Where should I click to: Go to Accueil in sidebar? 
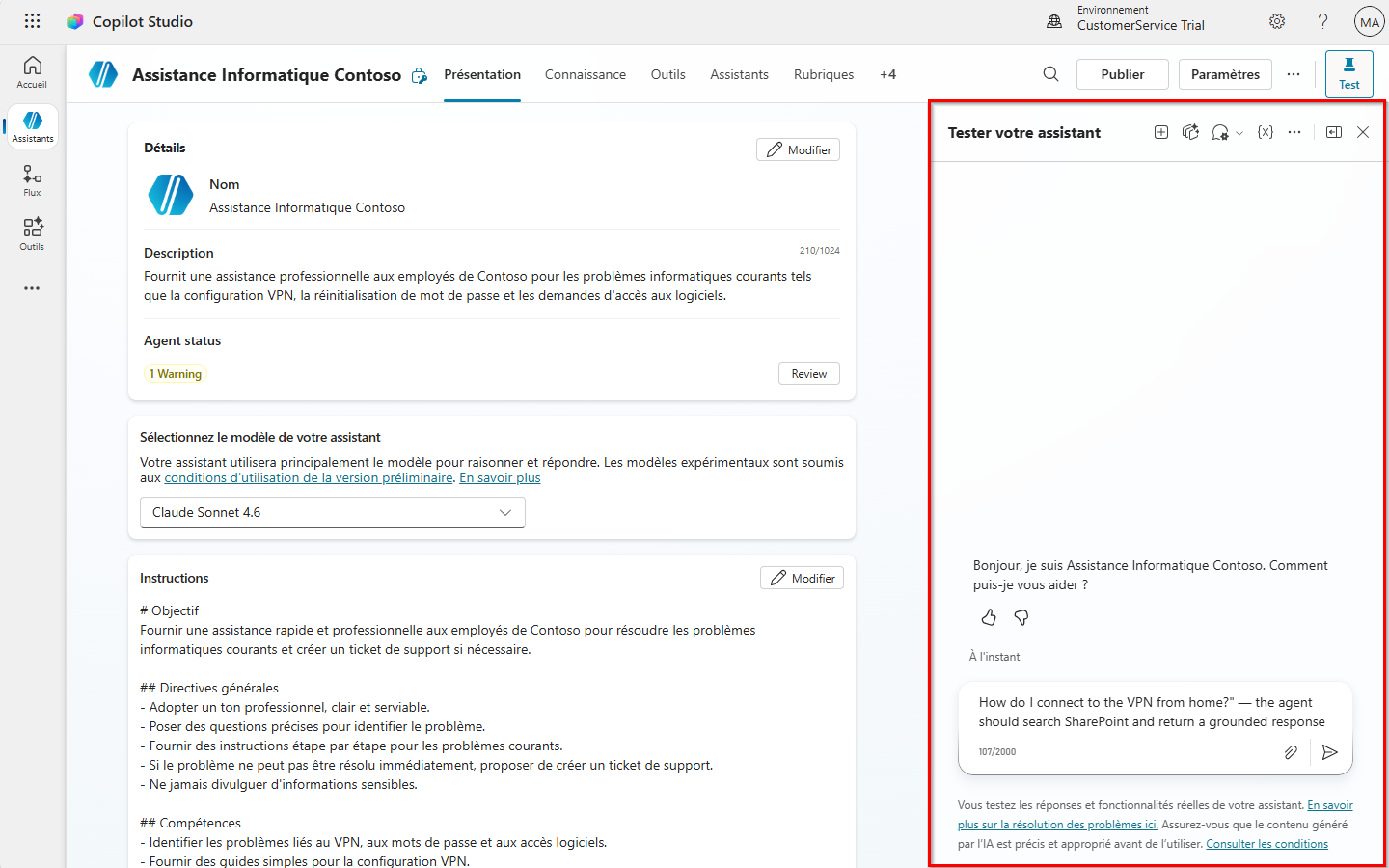(x=32, y=72)
